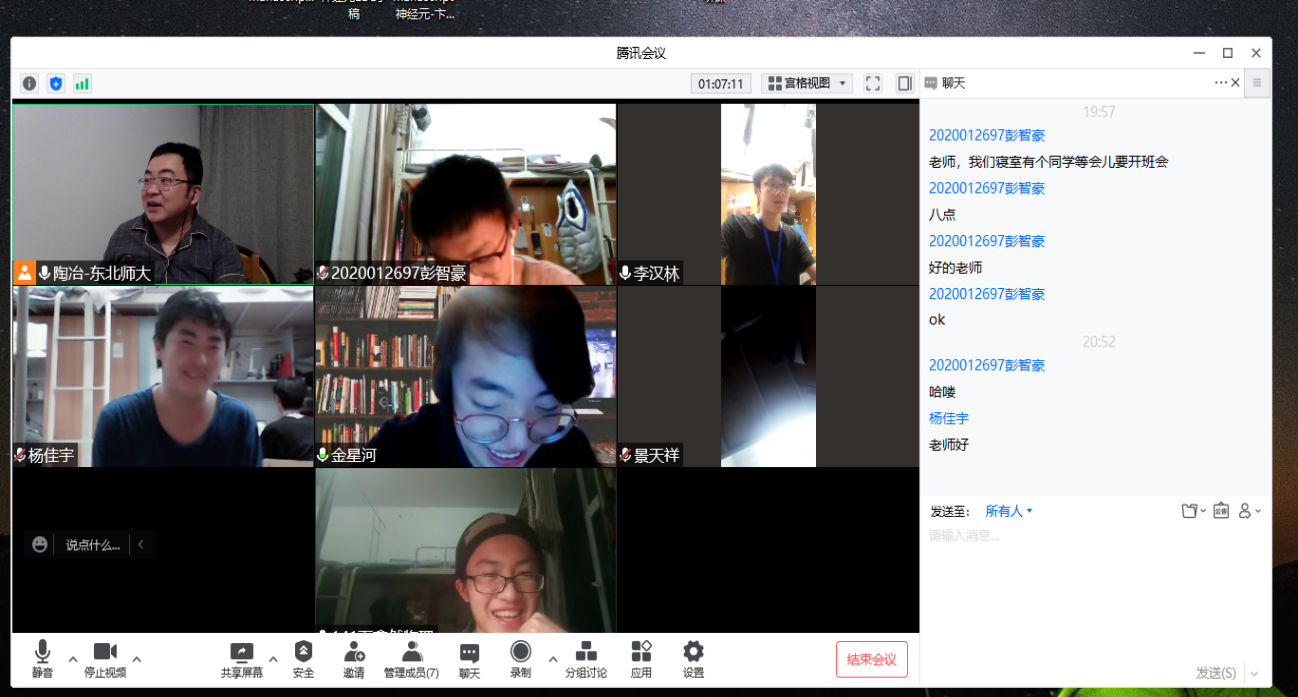Click green mic icon on 金星河 tile
Viewport: 1298px width, 697px height.
(323, 455)
